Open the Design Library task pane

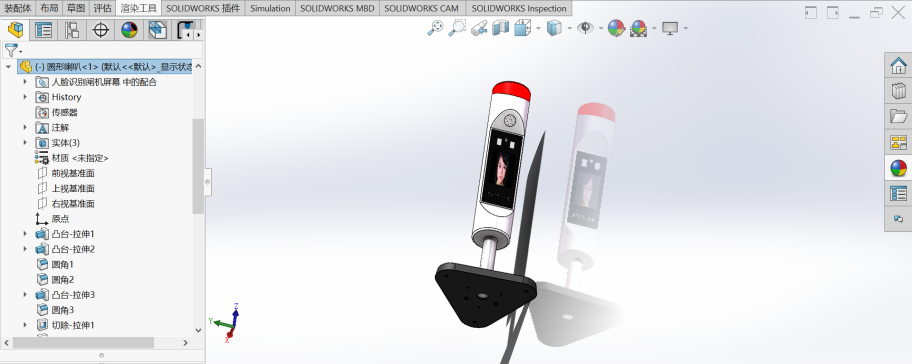pyautogui.click(x=899, y=91)
